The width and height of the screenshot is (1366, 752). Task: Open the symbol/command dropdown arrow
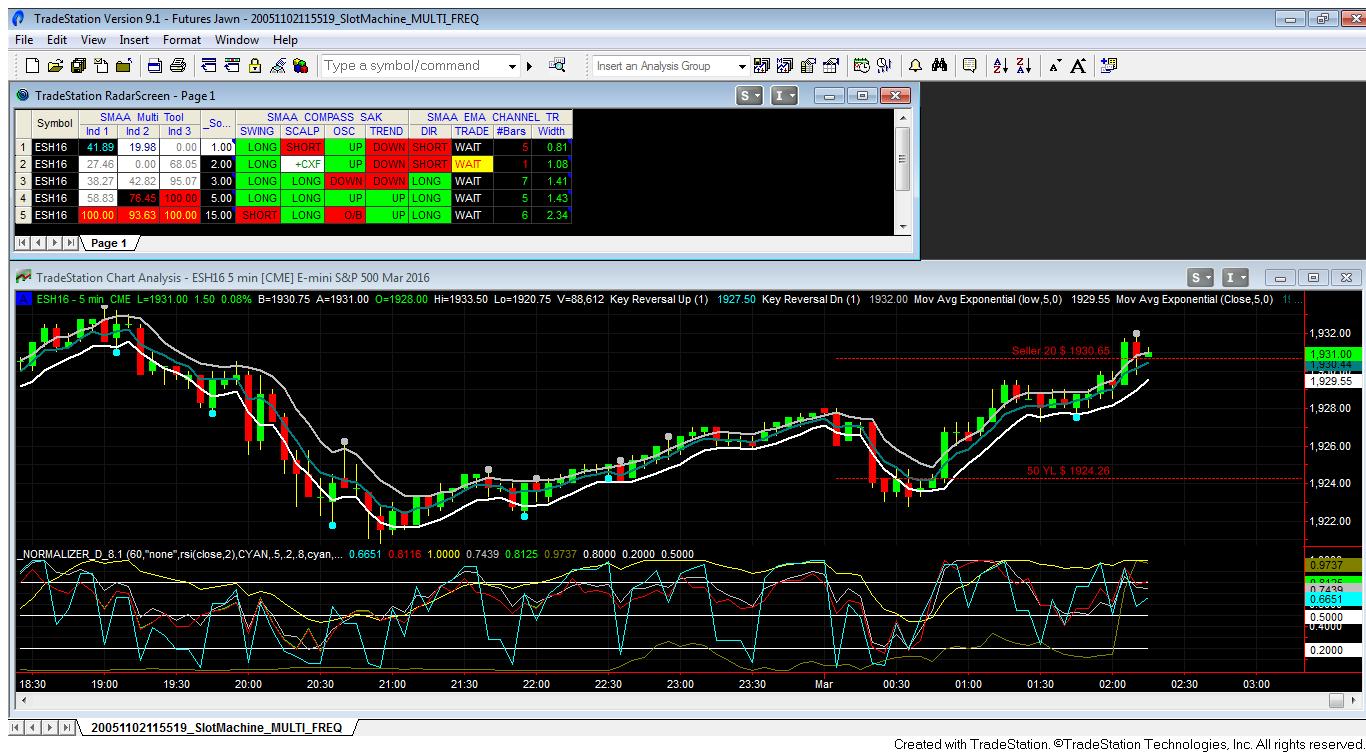pos(512,66)
